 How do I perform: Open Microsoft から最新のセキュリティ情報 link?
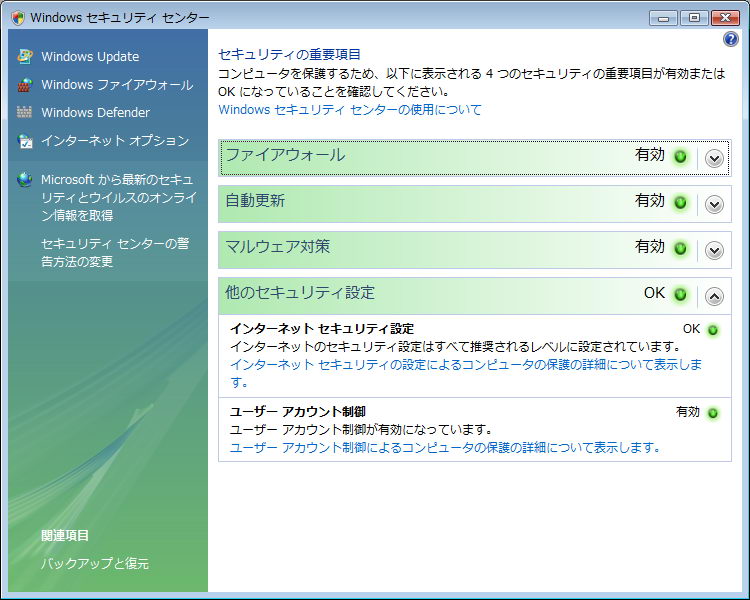coord(119,198)
